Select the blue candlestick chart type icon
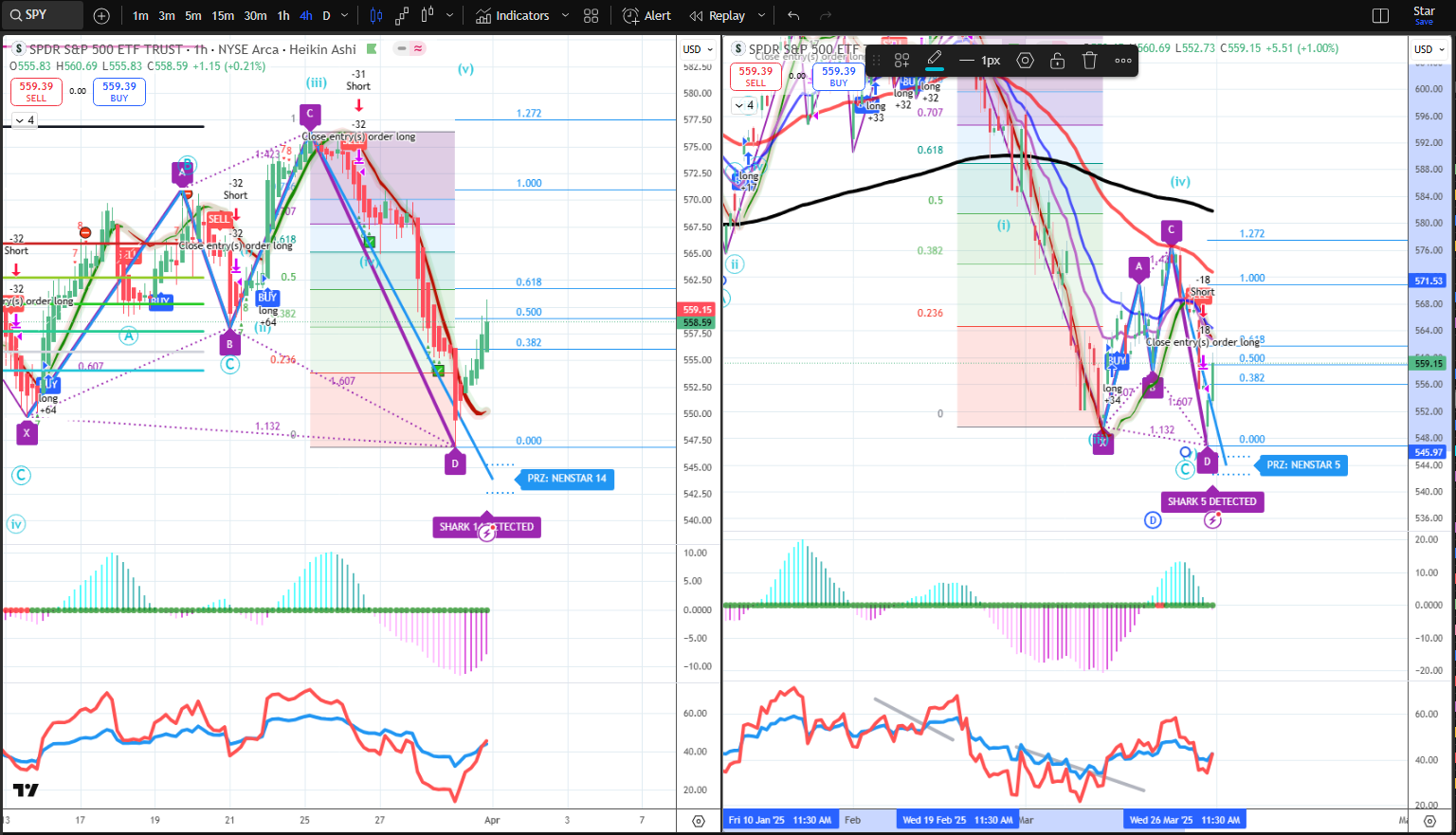The width and height of the screenshot is (1456, 835). pos(376,15)
